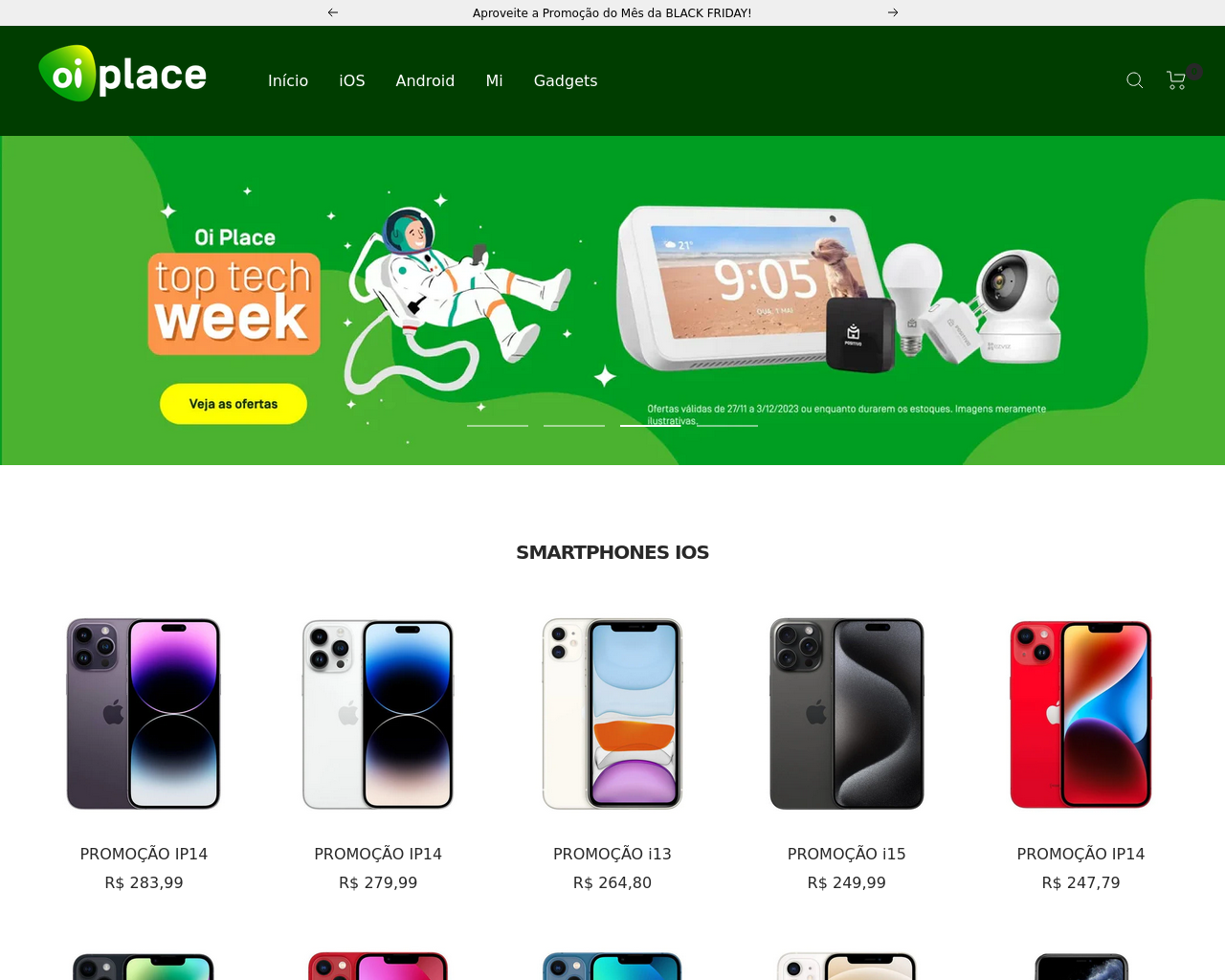This screenshot has width=1225, height=980.
Task: Open the purple iPhone 14 product image
Action: point(144,714)
